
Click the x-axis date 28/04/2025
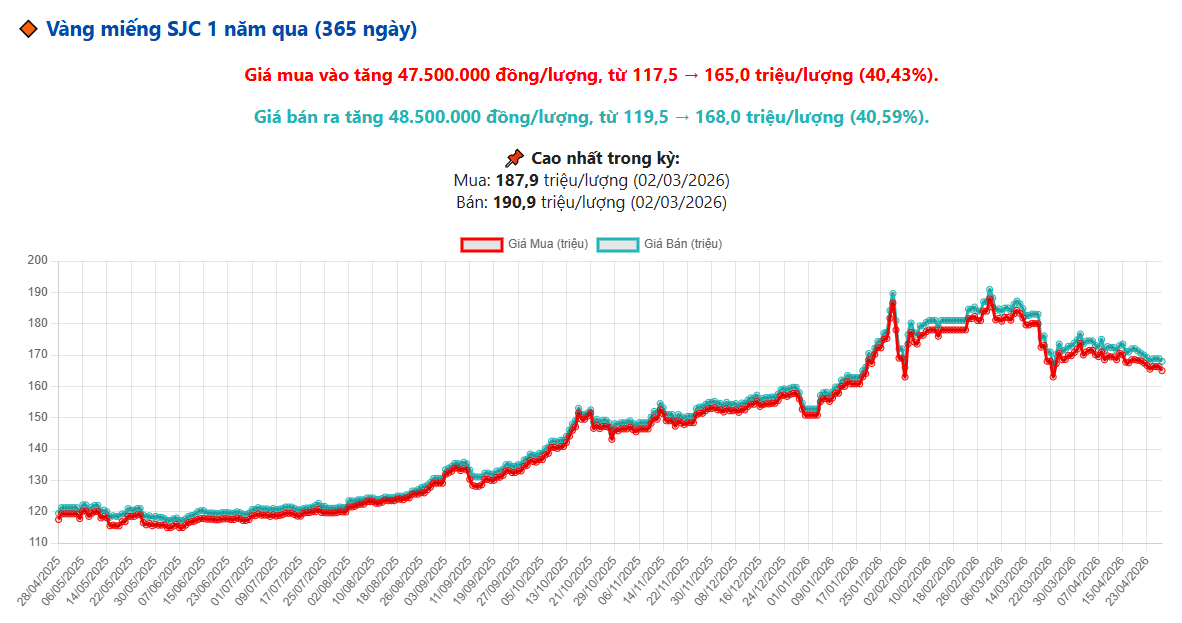(x=39, y=581)
